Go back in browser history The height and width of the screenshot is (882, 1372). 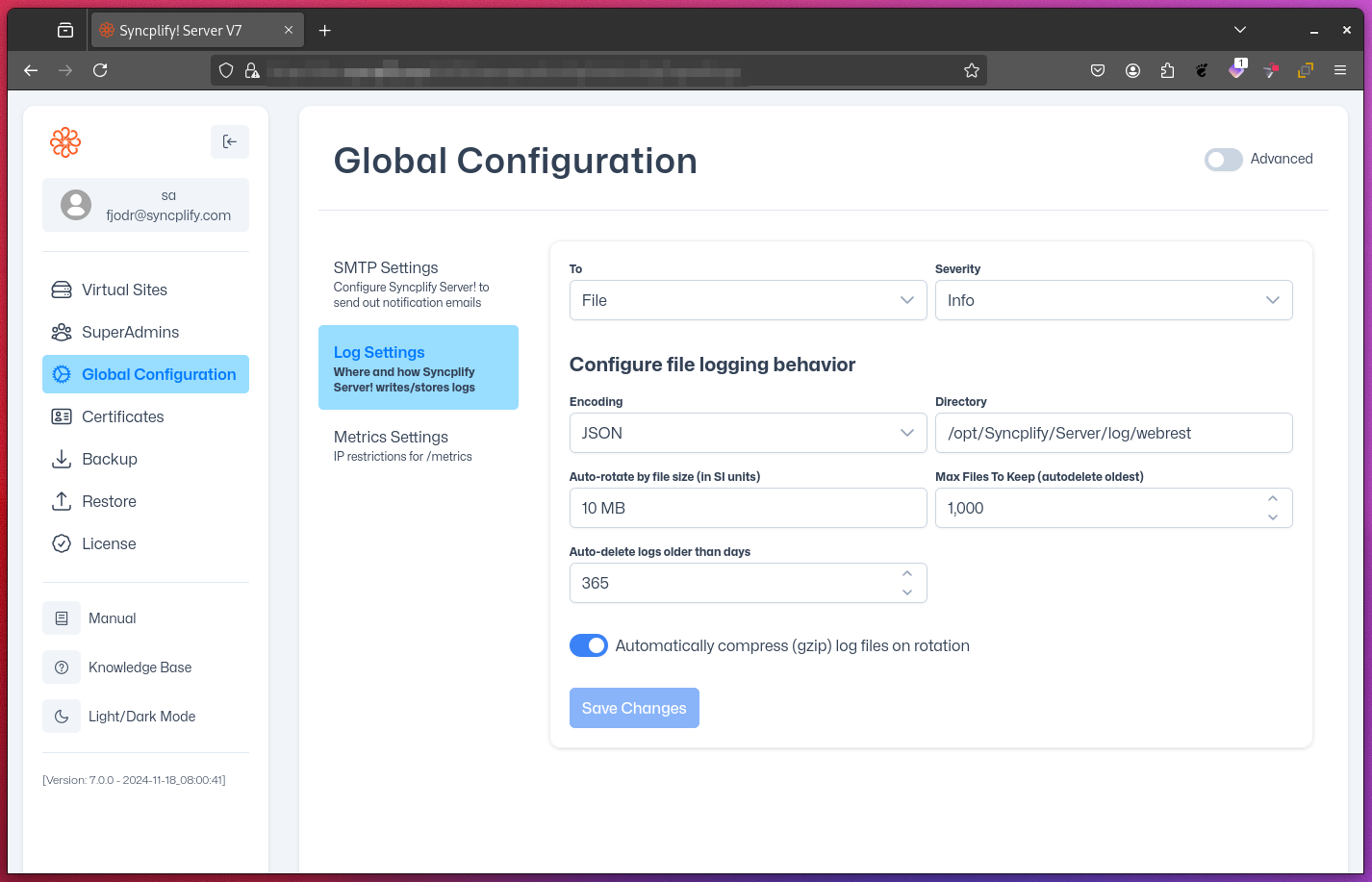pyautogui.click(x=31, y=70)
